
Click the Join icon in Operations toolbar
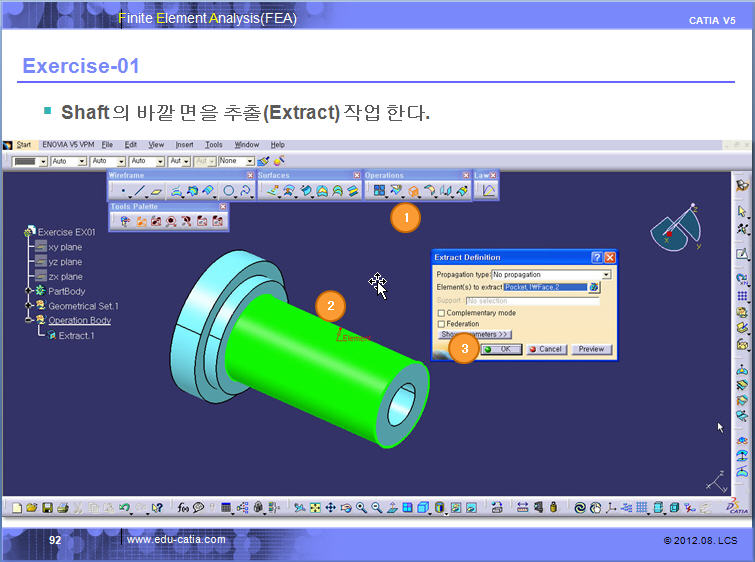(x=379, y=191)
